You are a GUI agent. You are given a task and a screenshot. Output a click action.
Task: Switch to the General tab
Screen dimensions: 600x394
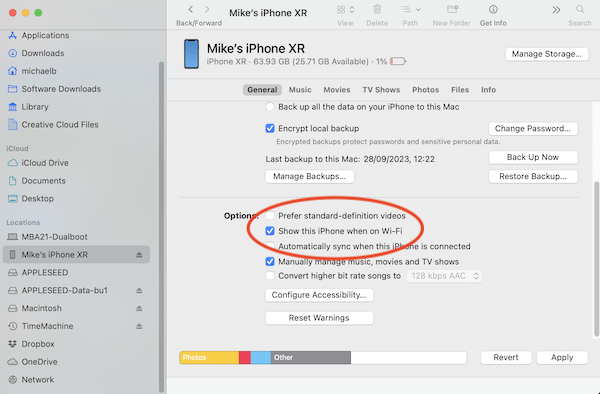coord(262,90)
